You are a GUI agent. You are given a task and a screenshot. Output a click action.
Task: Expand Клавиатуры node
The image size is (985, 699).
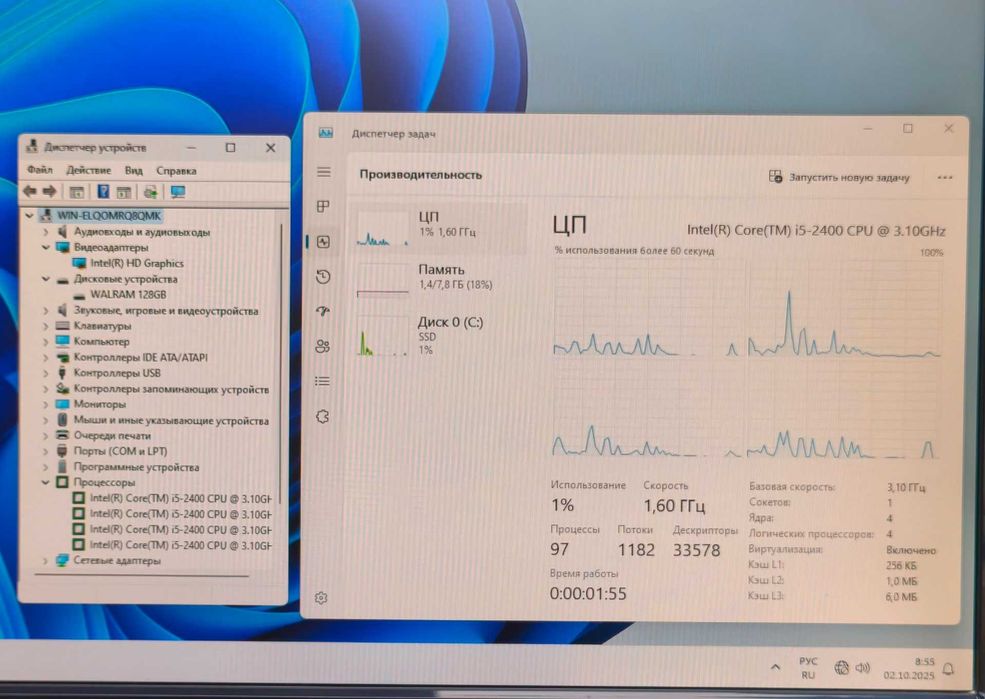[45, 326]
